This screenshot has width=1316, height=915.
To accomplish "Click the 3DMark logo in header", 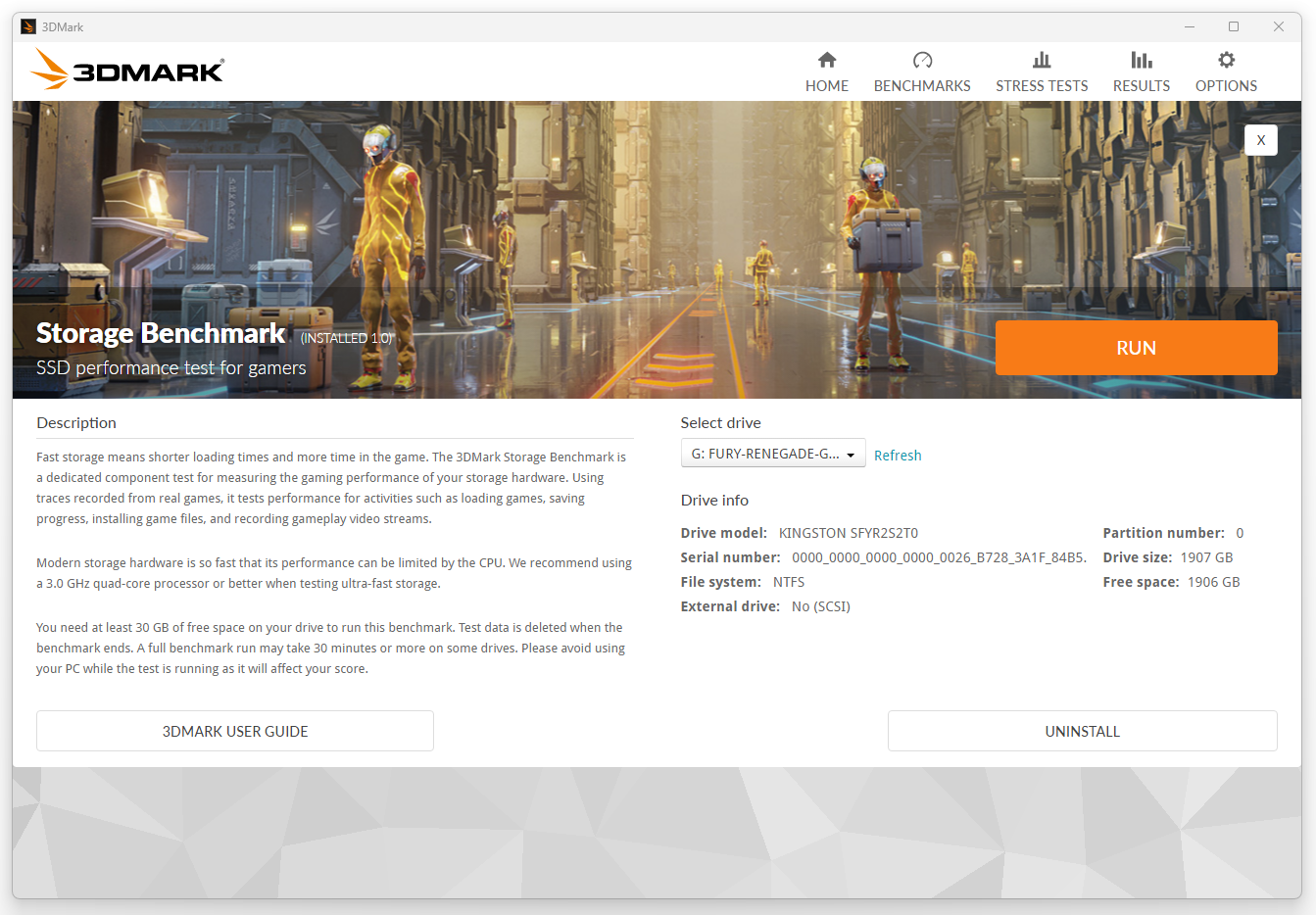I will [128, 71].
